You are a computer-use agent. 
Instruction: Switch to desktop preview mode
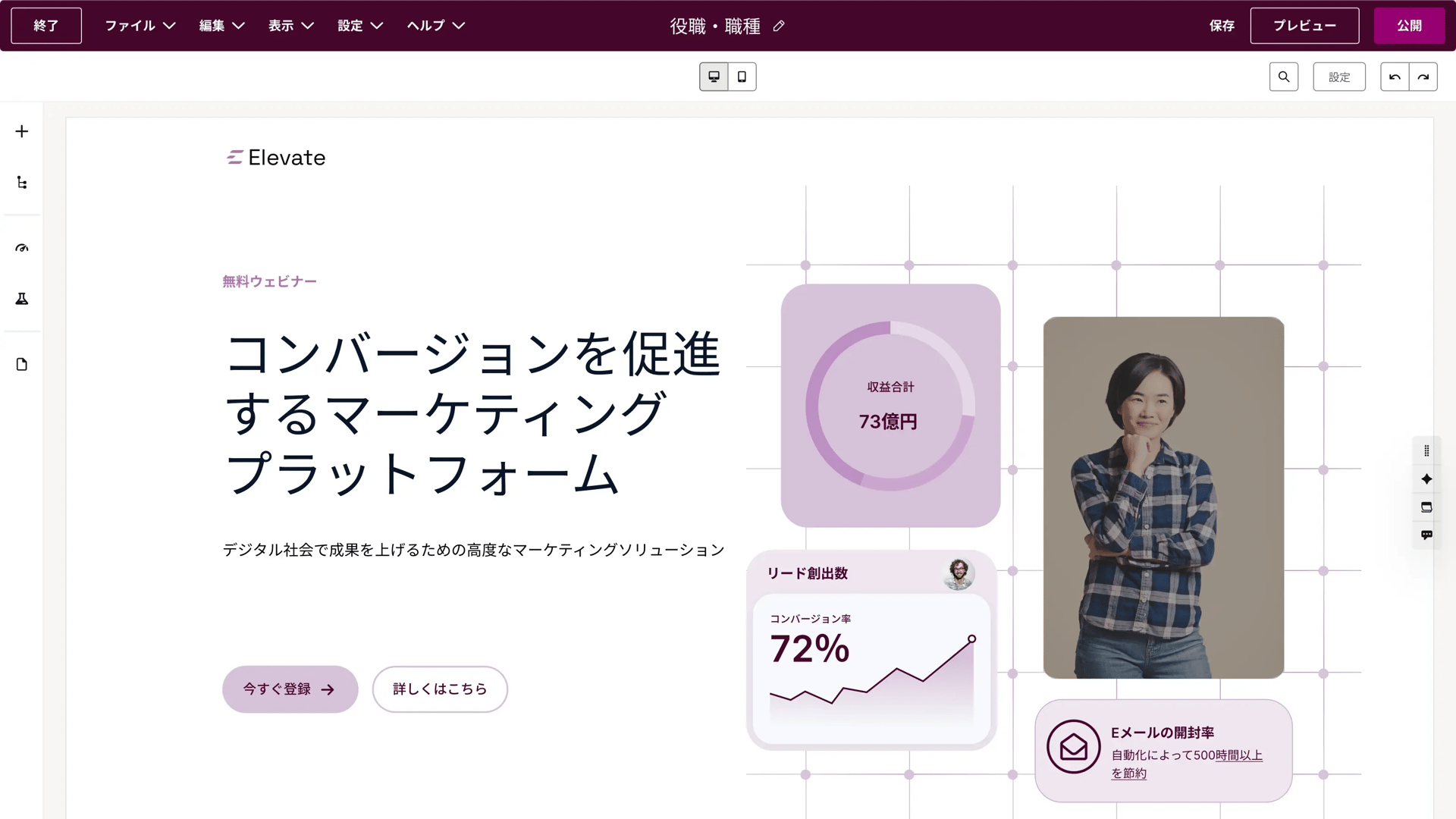pos(714,77)
